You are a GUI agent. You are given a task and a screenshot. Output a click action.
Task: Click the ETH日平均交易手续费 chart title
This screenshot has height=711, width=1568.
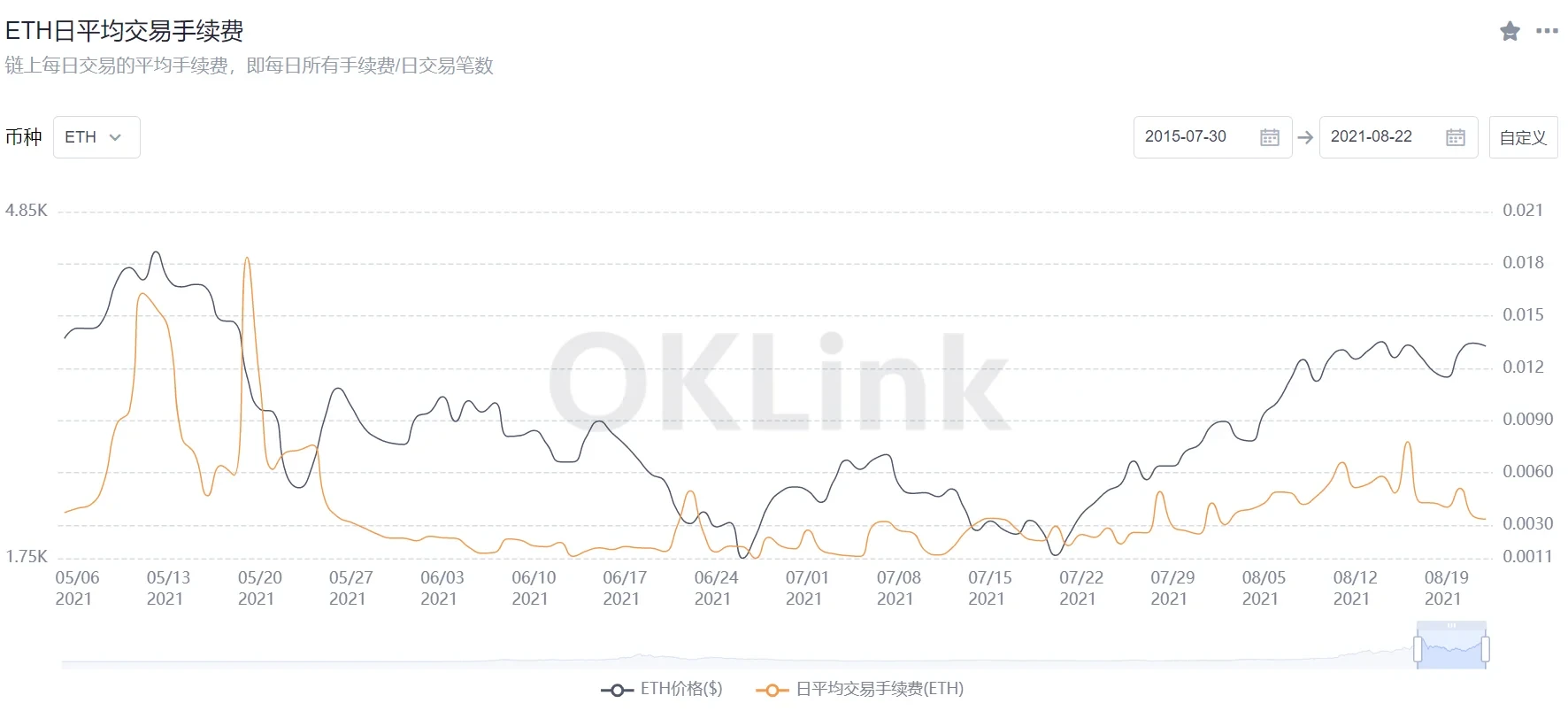[x=125, y=31]
